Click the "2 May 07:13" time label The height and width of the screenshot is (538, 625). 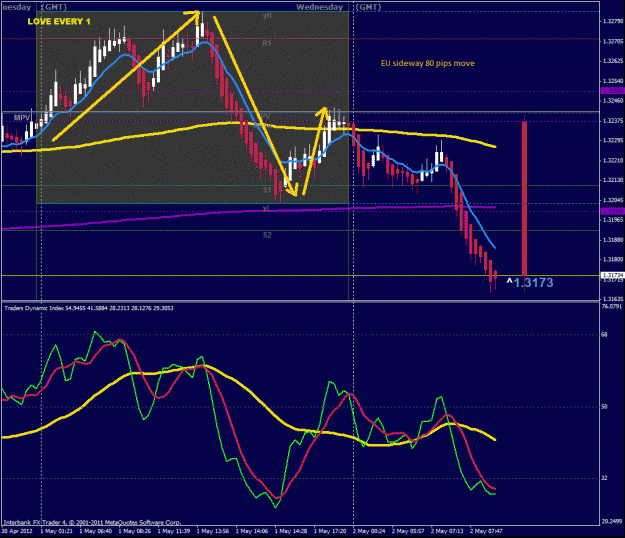(x=448, y=531)
